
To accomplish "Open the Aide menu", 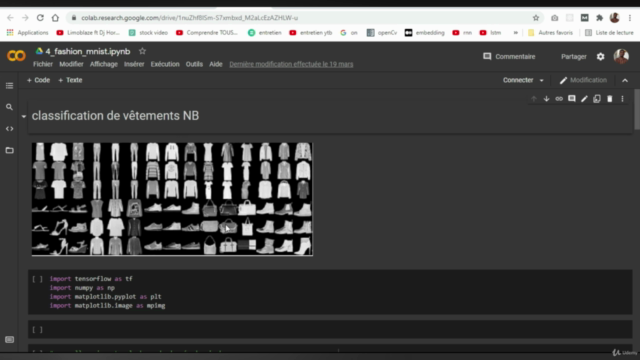I will [x=216, y=64].
